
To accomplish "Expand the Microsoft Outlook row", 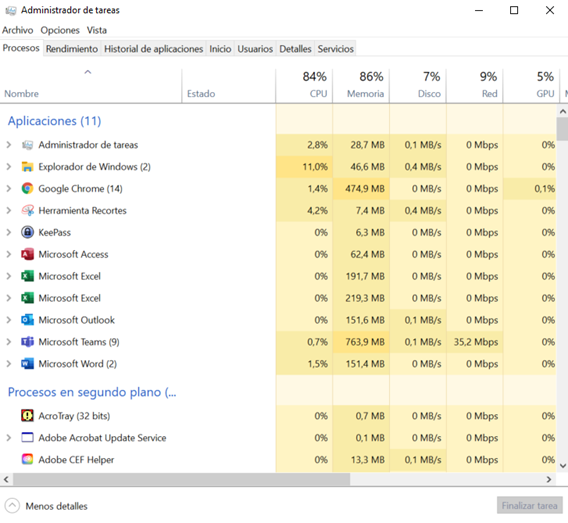I will 9,320.
